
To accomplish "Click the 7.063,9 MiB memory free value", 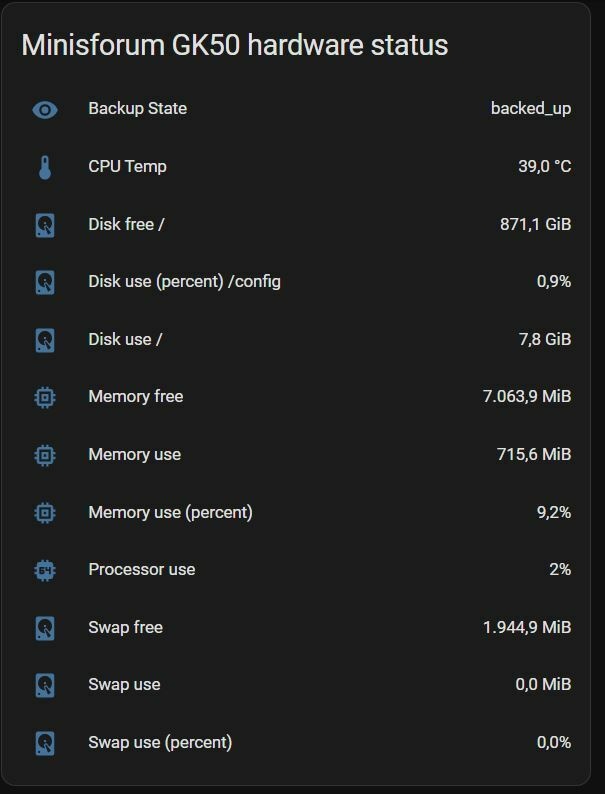I will click(x=527, y=396).
